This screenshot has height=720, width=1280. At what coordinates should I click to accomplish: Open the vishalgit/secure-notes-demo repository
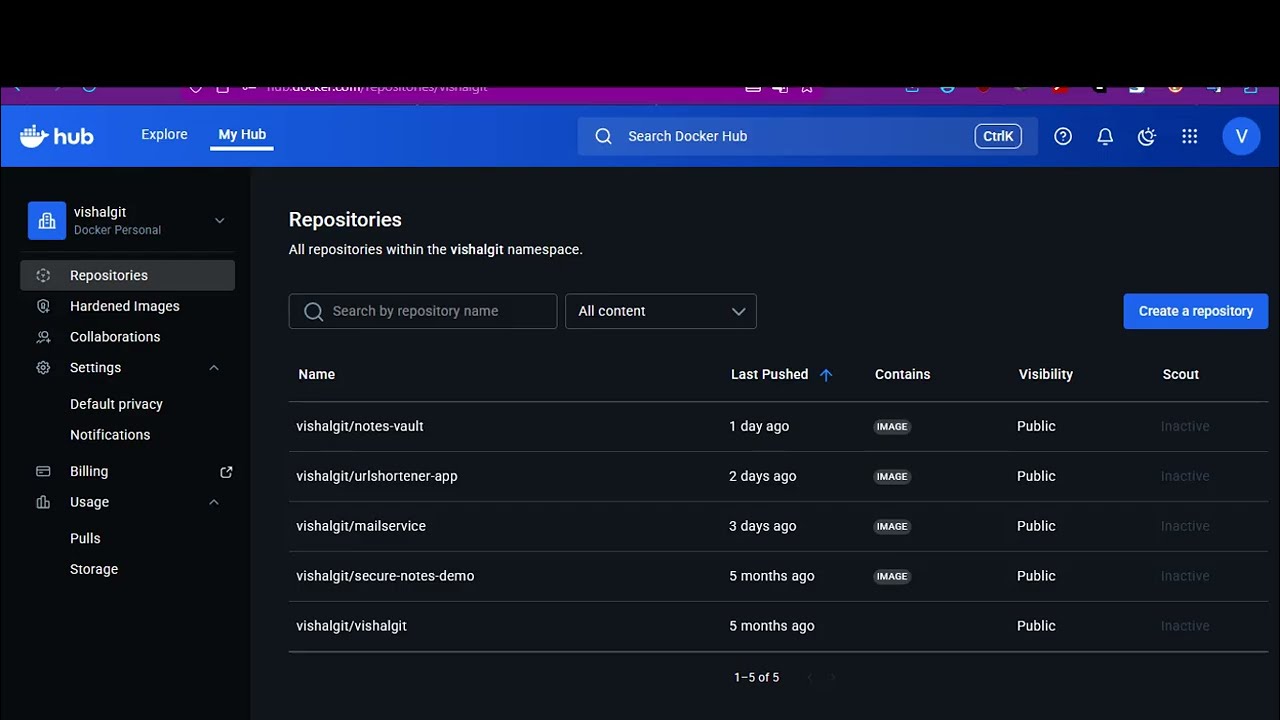pos(385,576)
